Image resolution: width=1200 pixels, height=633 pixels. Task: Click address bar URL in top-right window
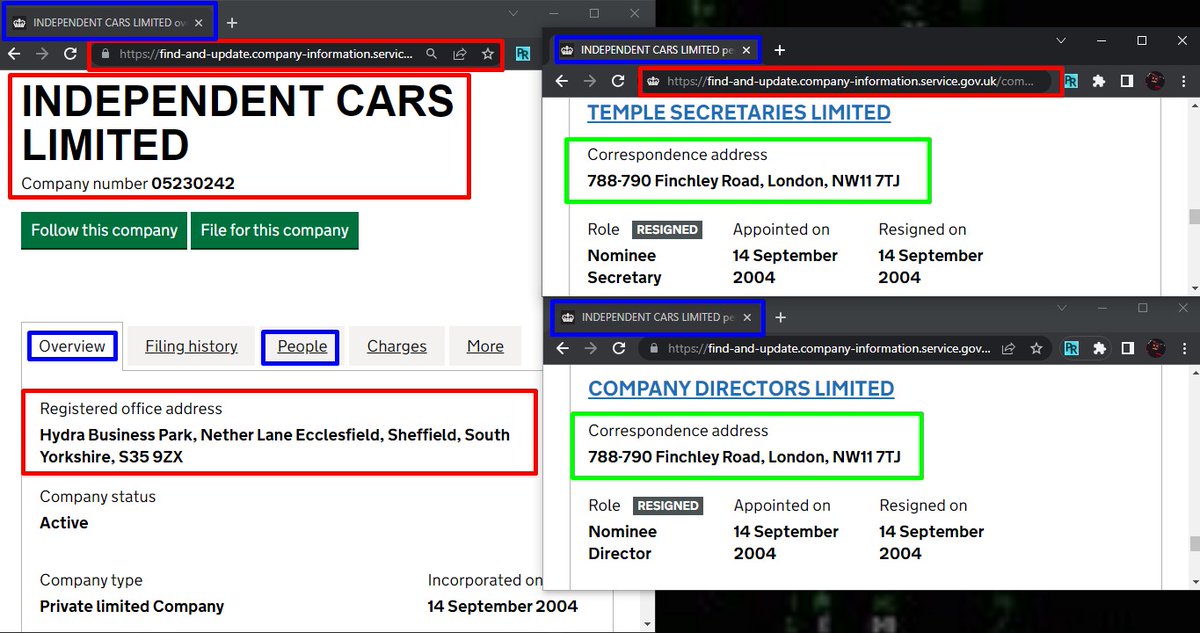pyautogui.click(x=850, y=81)
